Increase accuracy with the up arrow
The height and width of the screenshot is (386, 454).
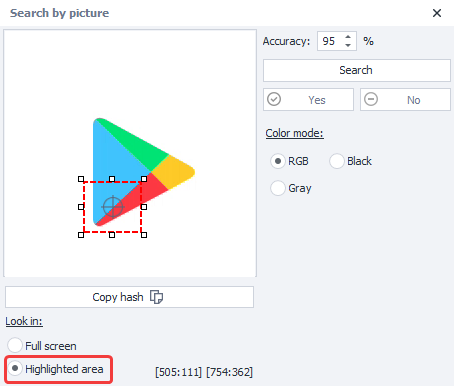pos(348,37)
